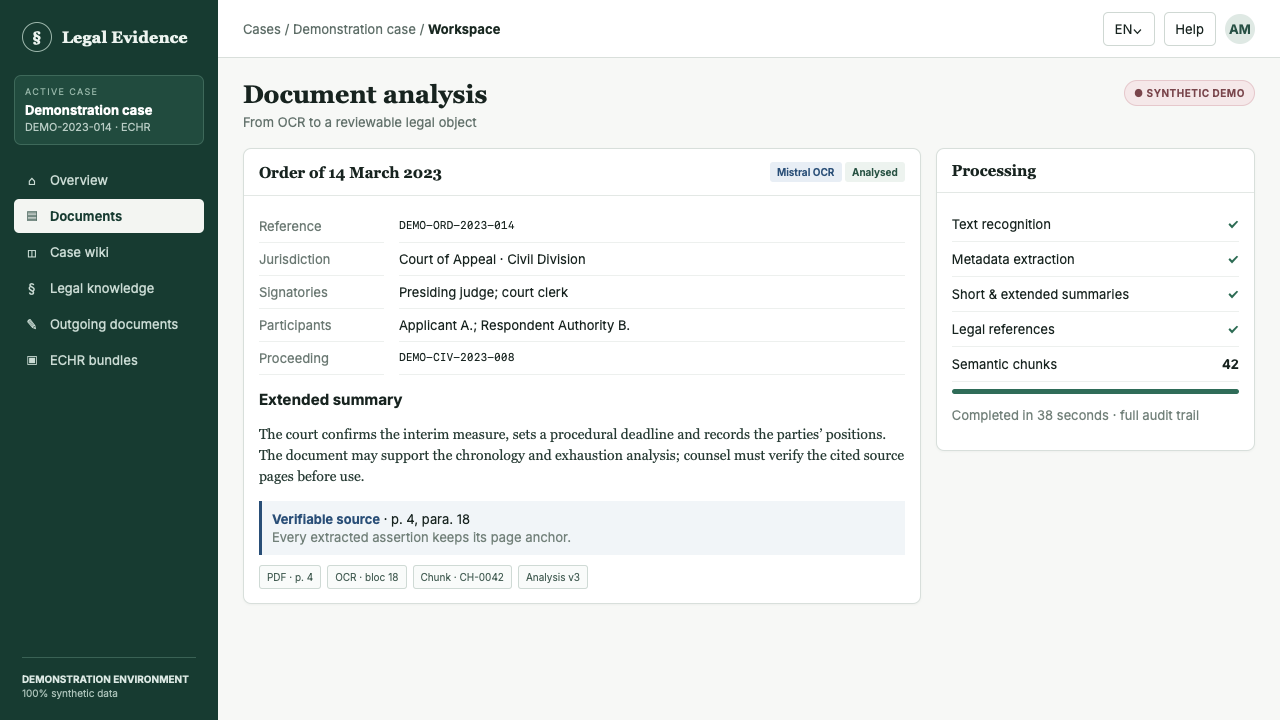Click the Help button

1190,29
